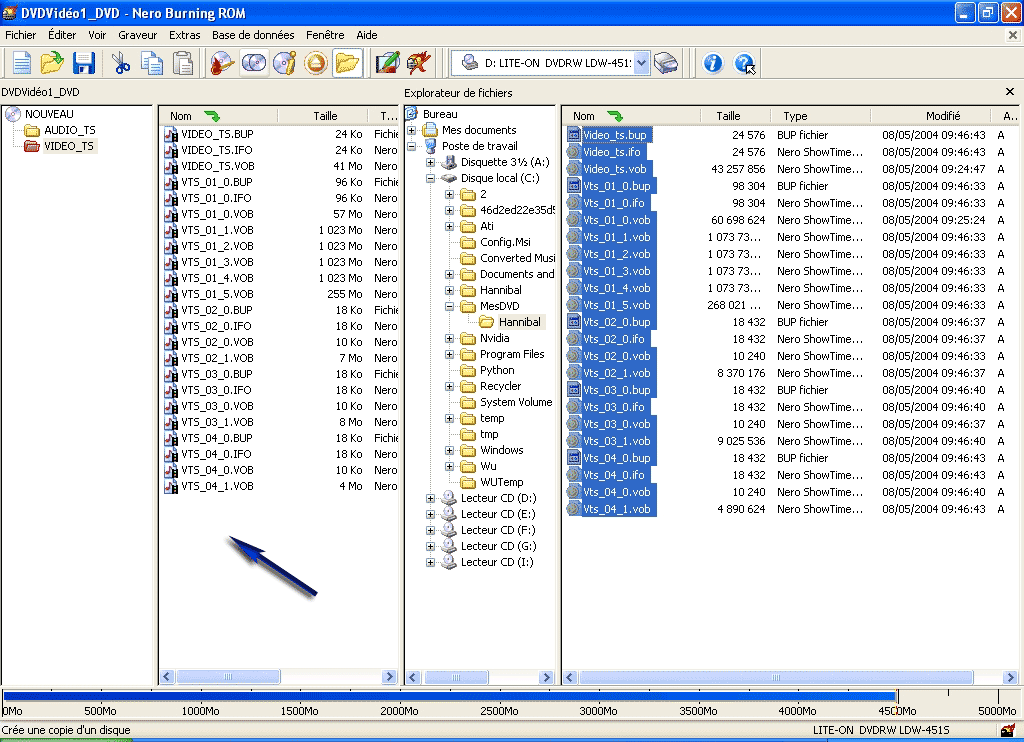Open the Extras menu
This screenshot has width=1024, height=742.
pos(185,35)
